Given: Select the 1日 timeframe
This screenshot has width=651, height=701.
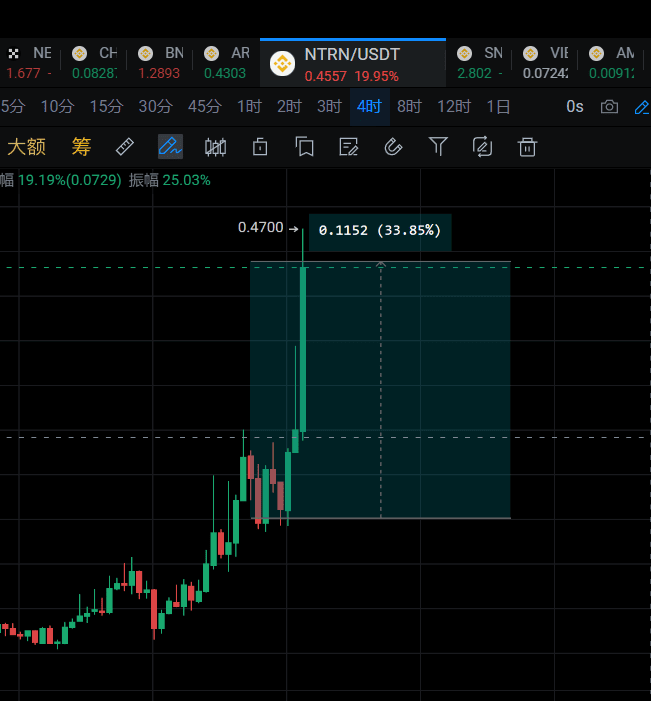Looking at the screenshot, I should [498, 107].
